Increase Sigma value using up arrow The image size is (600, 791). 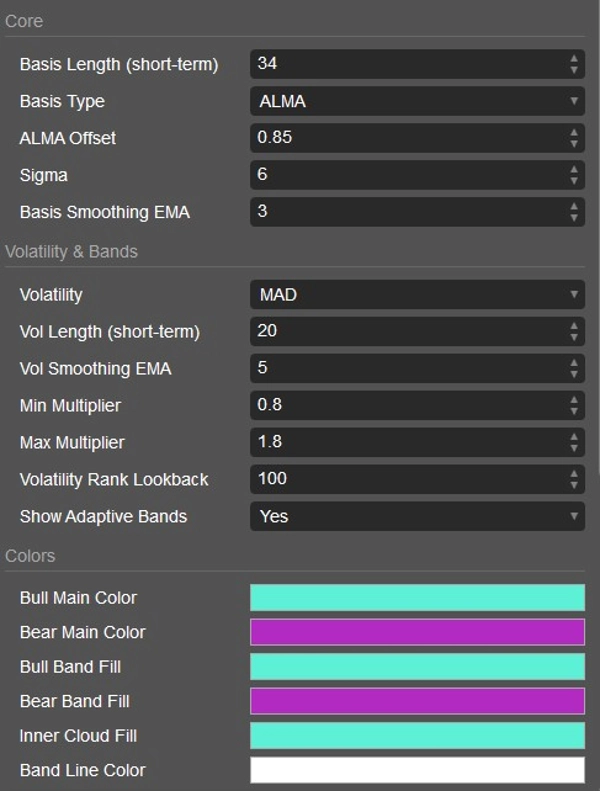click(x=574, y=170)
